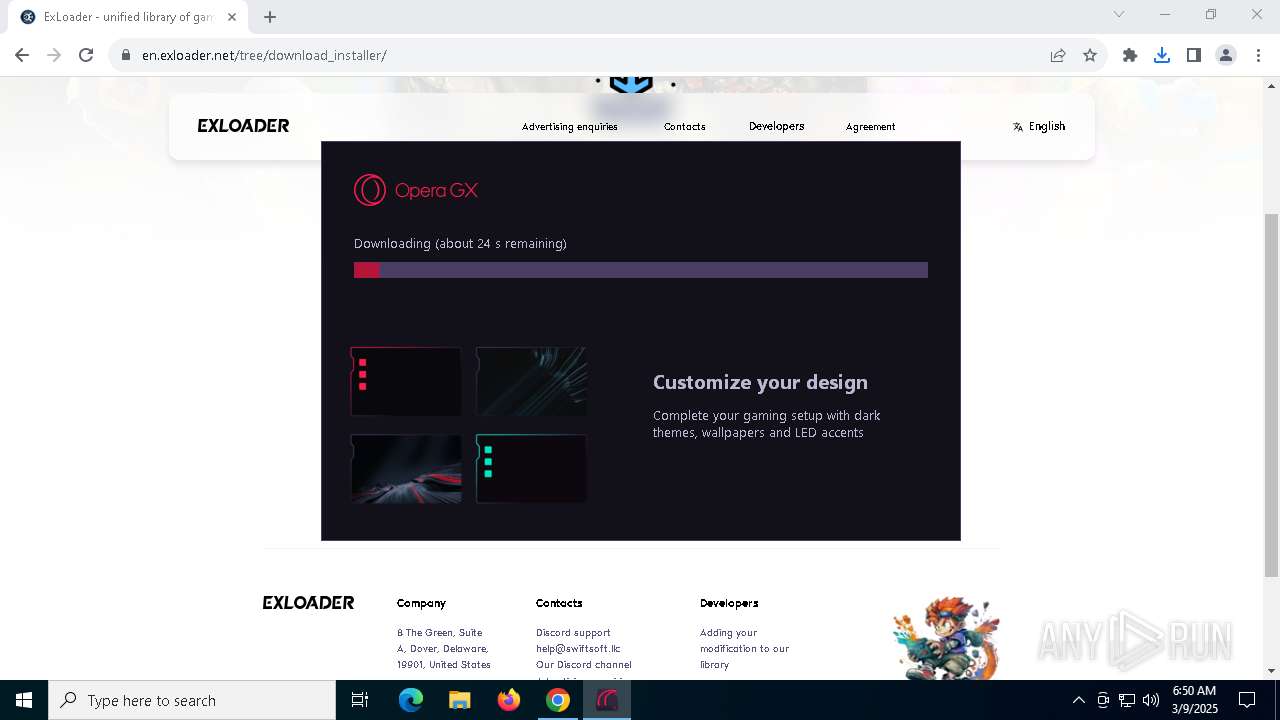Open File Explorer from taskbar
Viewport: 1280px width, 720px height.
coord(460,700)
